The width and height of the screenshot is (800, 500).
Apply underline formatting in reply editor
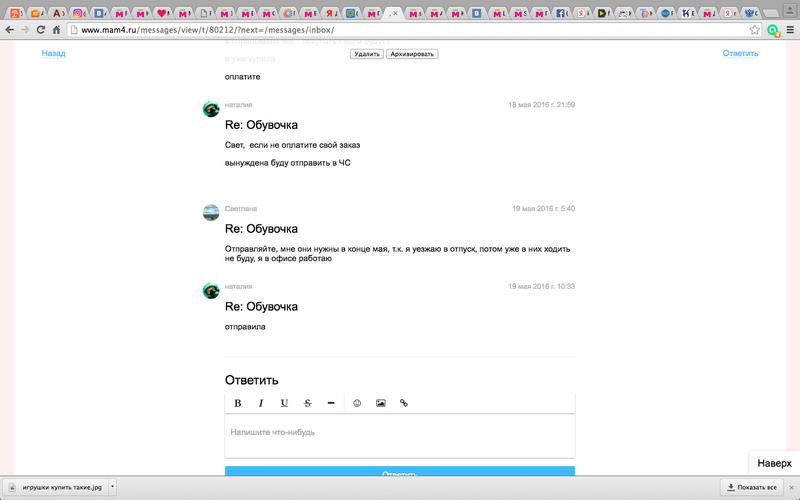[x=284, y=403]
